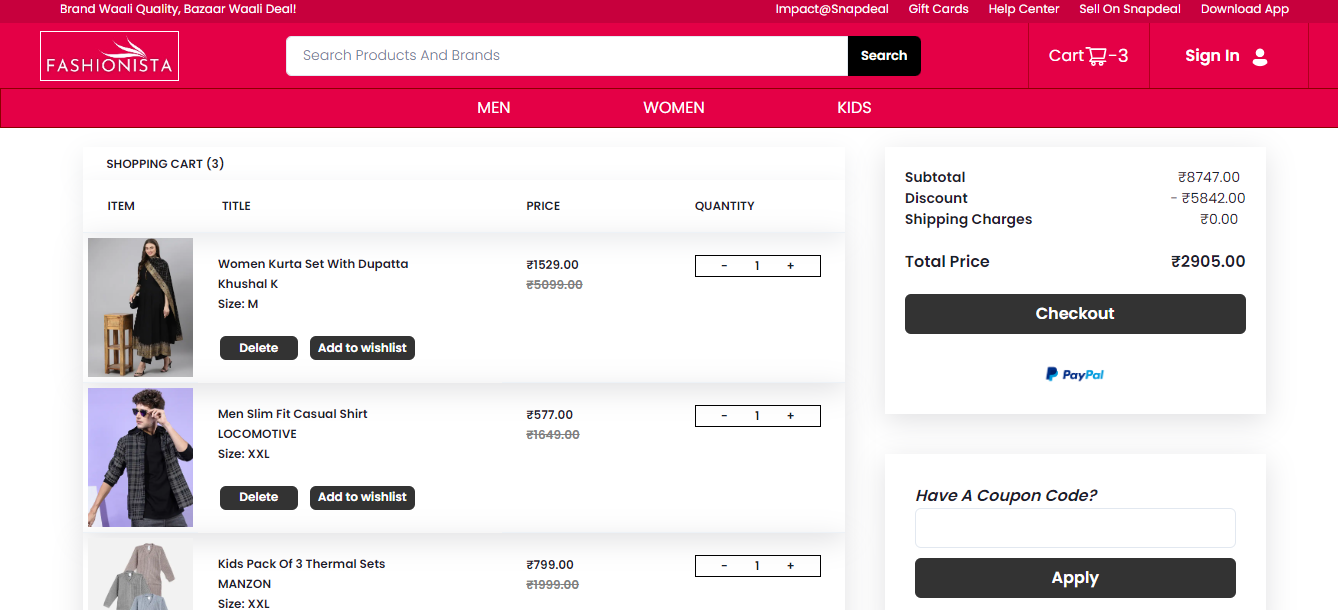Click title Women Kurta Set With Dupatta
The height and width of the screenshot is (610, 1338).
click(313, 264)
